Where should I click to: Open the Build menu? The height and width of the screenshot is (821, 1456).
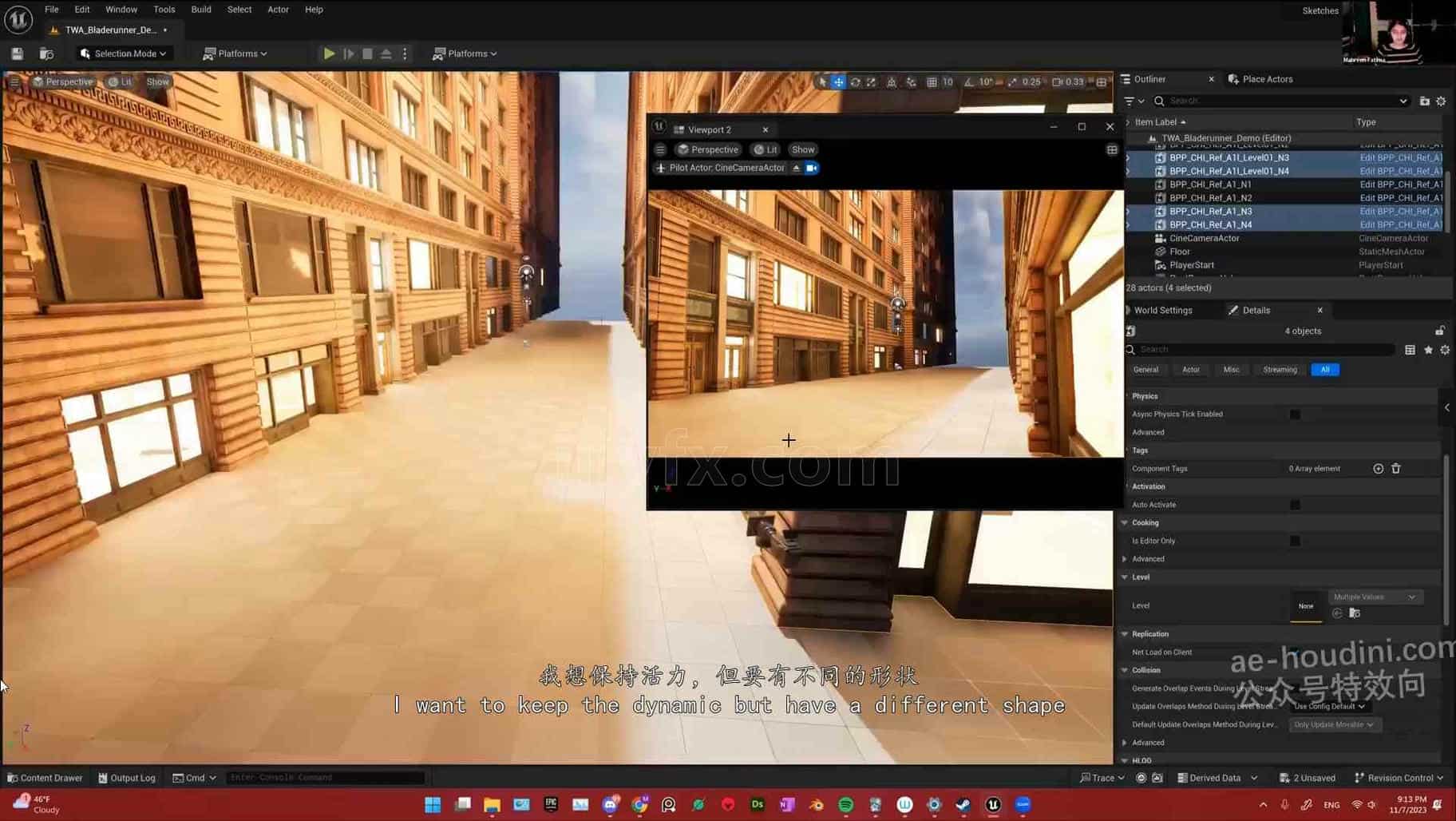point(201,10)
